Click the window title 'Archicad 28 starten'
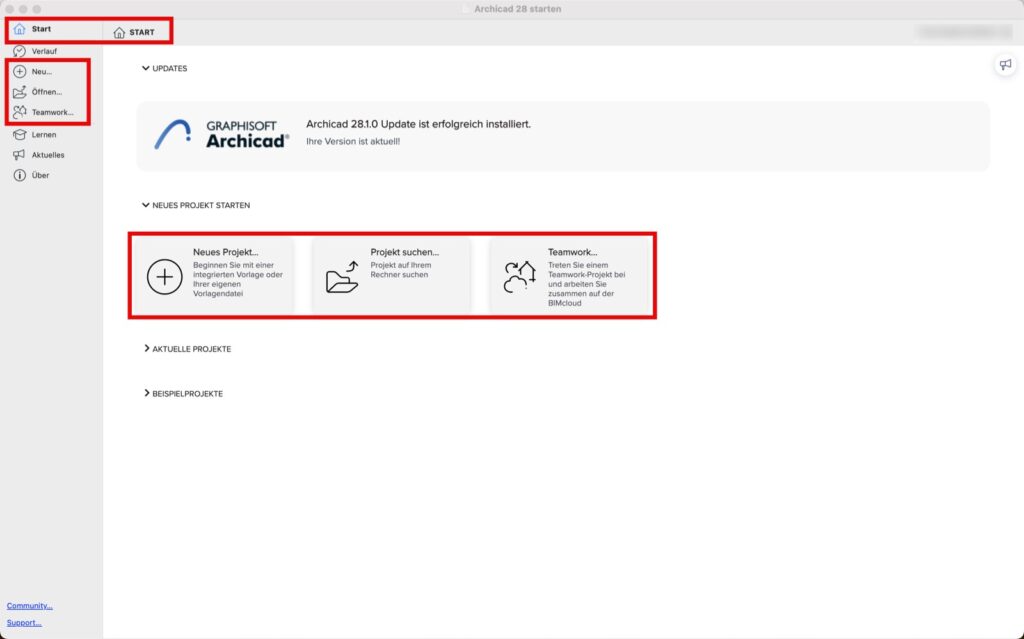The width and height of the screenshot is (1024, 639). pyautogui.click(x=517, y=9)
